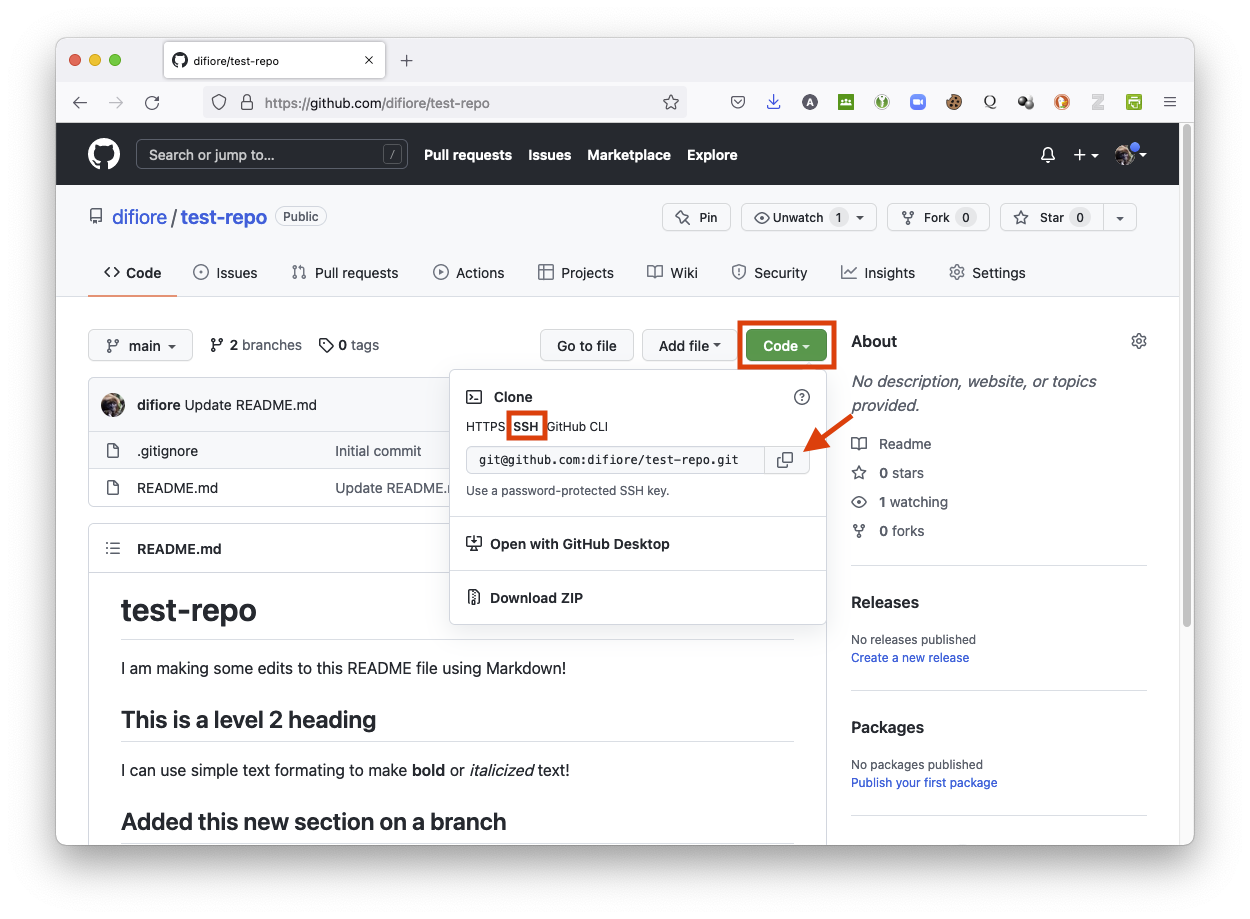Pin the repository to profile
This screenshot has height=919, width=1250.
tap(696, 218)
